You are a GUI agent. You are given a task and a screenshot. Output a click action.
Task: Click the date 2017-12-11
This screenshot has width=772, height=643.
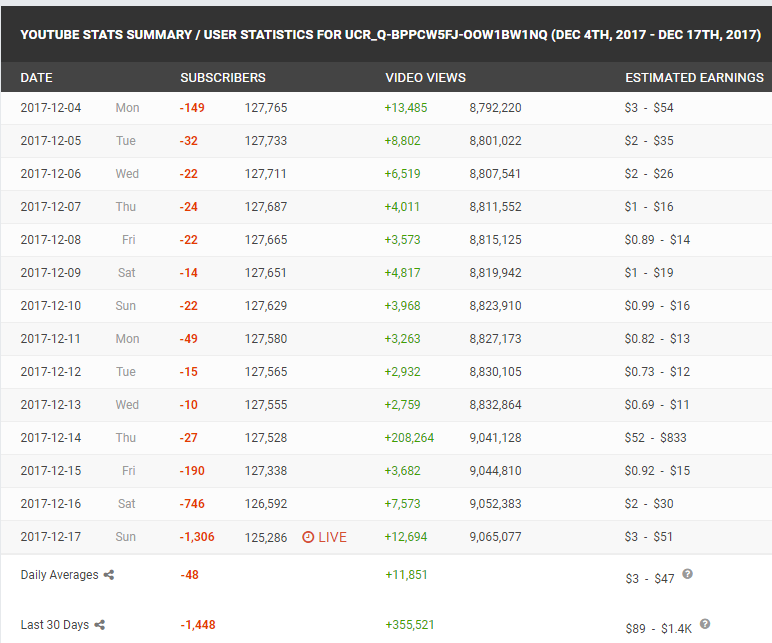point(50,339)
